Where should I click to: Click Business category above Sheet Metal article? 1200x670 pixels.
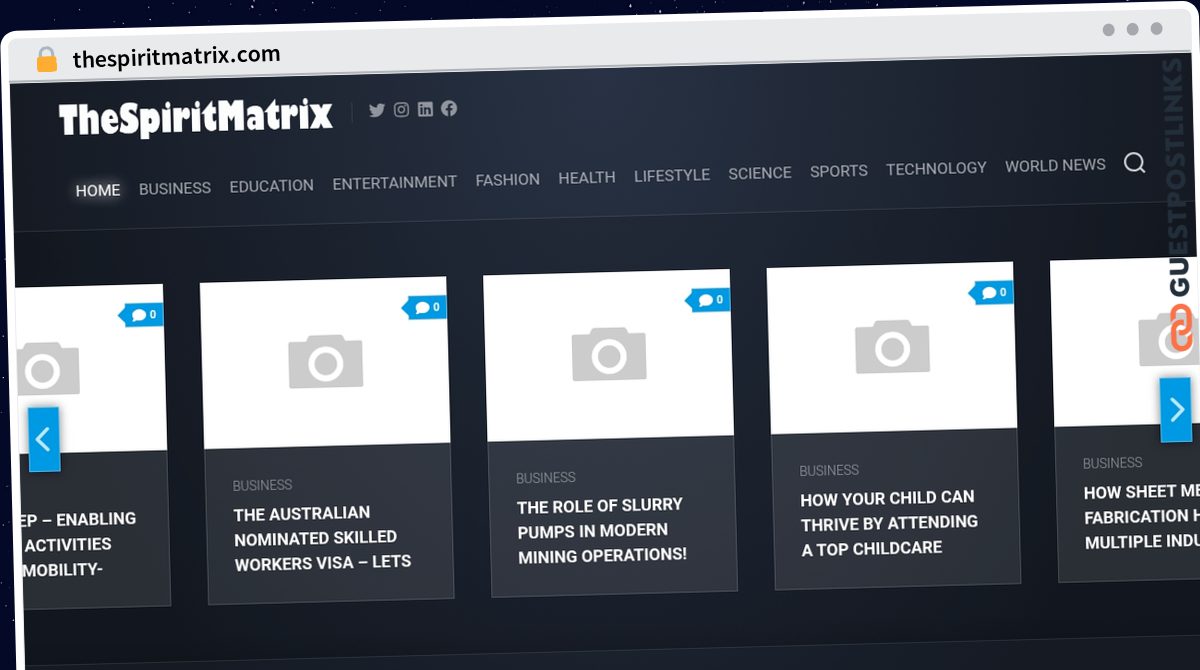coord(1112,463)
